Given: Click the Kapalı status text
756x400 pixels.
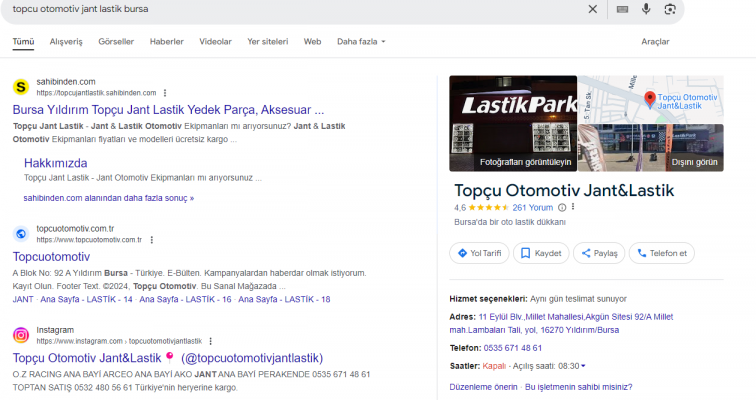Looking at the screenshot, I should pos(494,366).
